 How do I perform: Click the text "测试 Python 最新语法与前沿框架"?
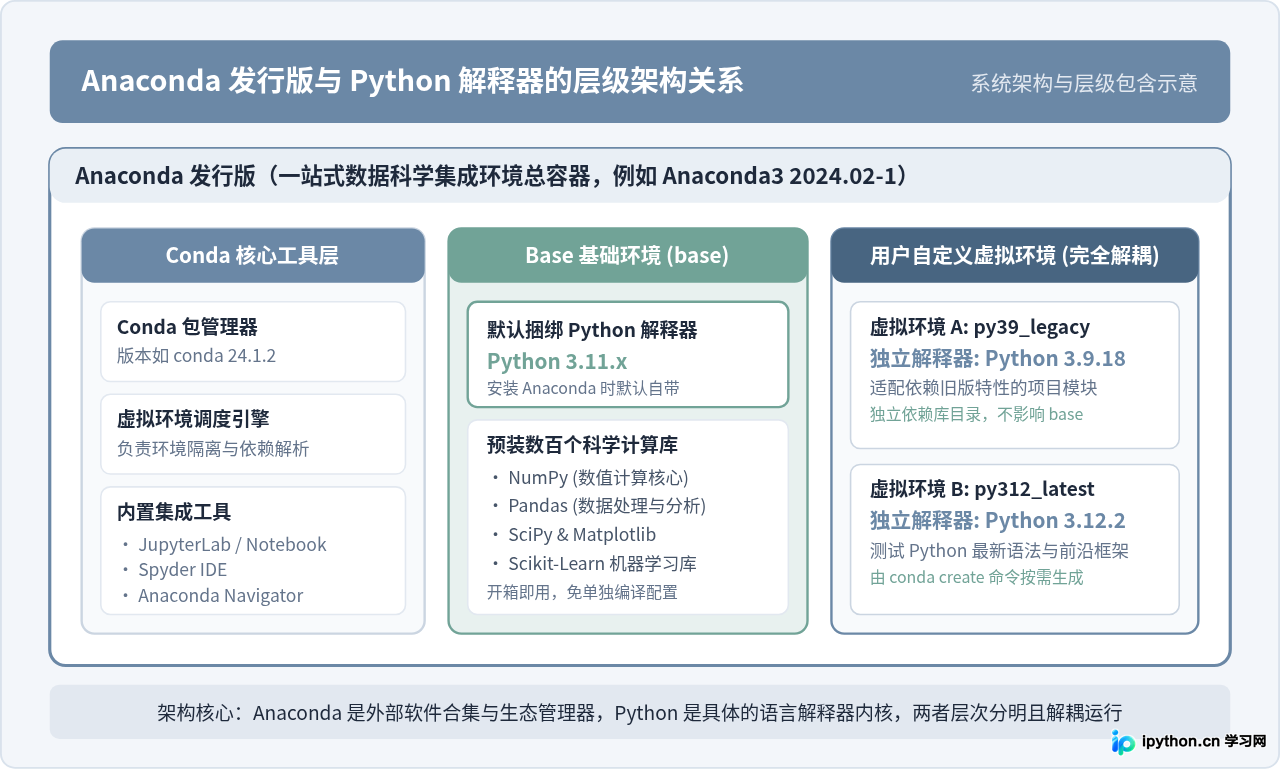[999, 551]
